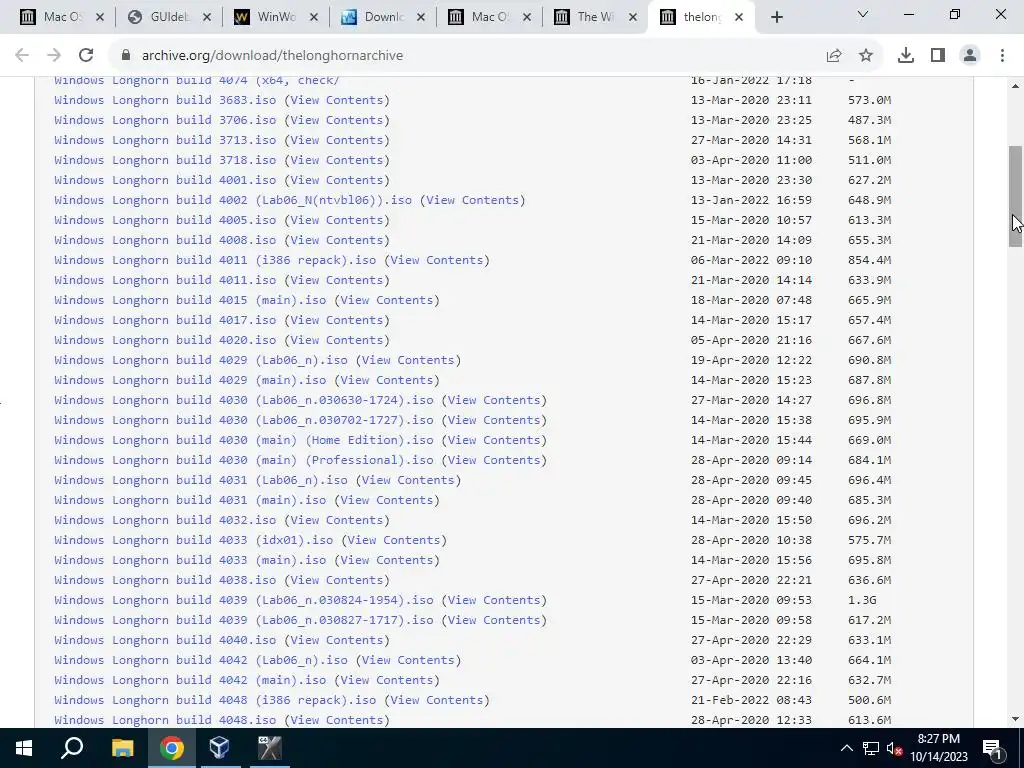The image size is (1024, 768).
Task: Click muted volume tray icon
Action: 895,748
